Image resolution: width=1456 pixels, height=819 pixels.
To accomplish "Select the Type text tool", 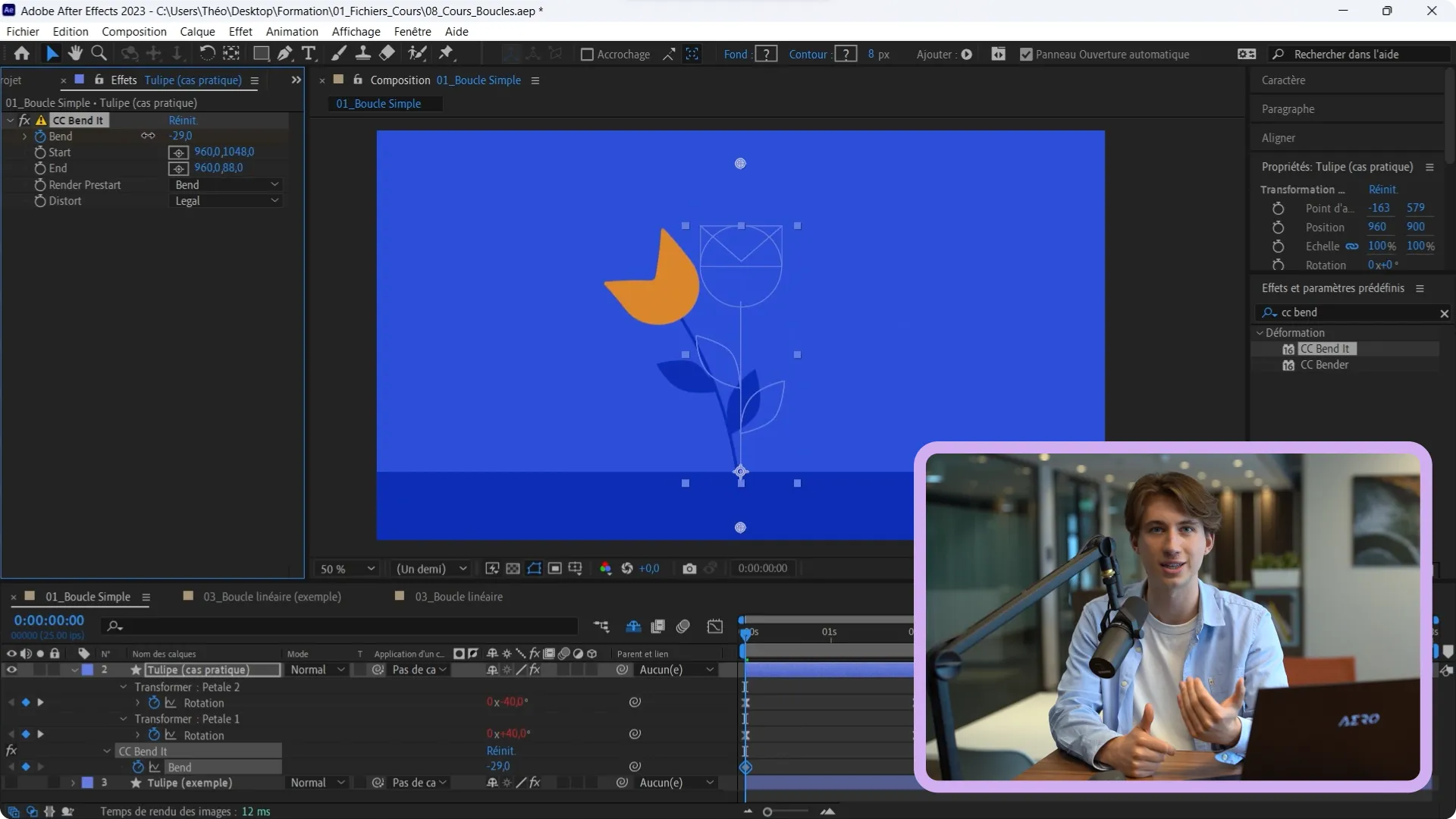I will [309, 53].
